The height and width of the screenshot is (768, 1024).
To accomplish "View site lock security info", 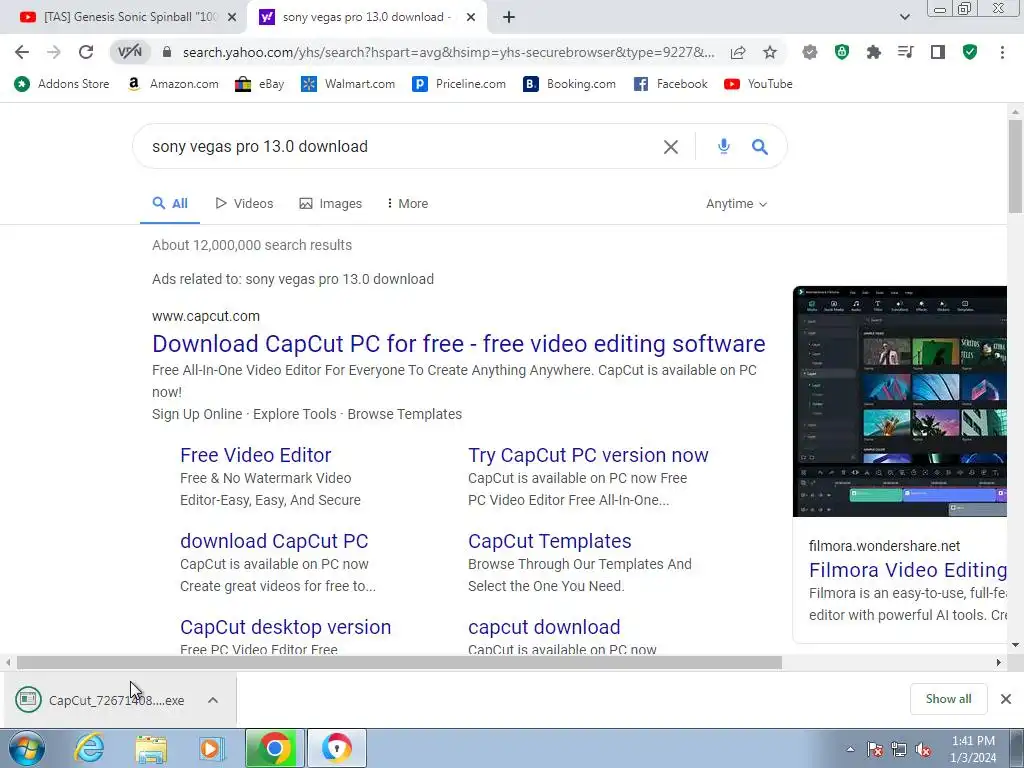I will pos(167,52).
